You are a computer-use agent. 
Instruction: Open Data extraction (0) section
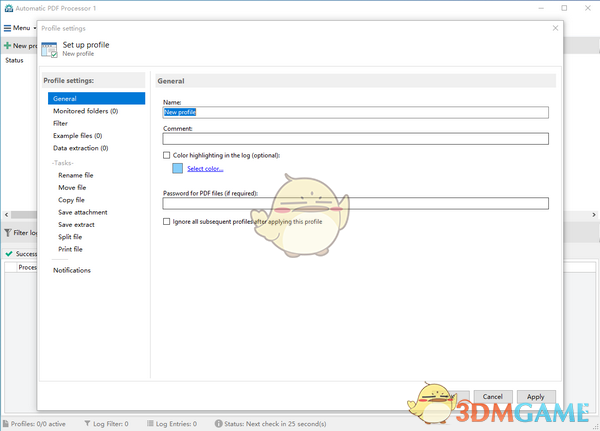click(x=80, y=148)
